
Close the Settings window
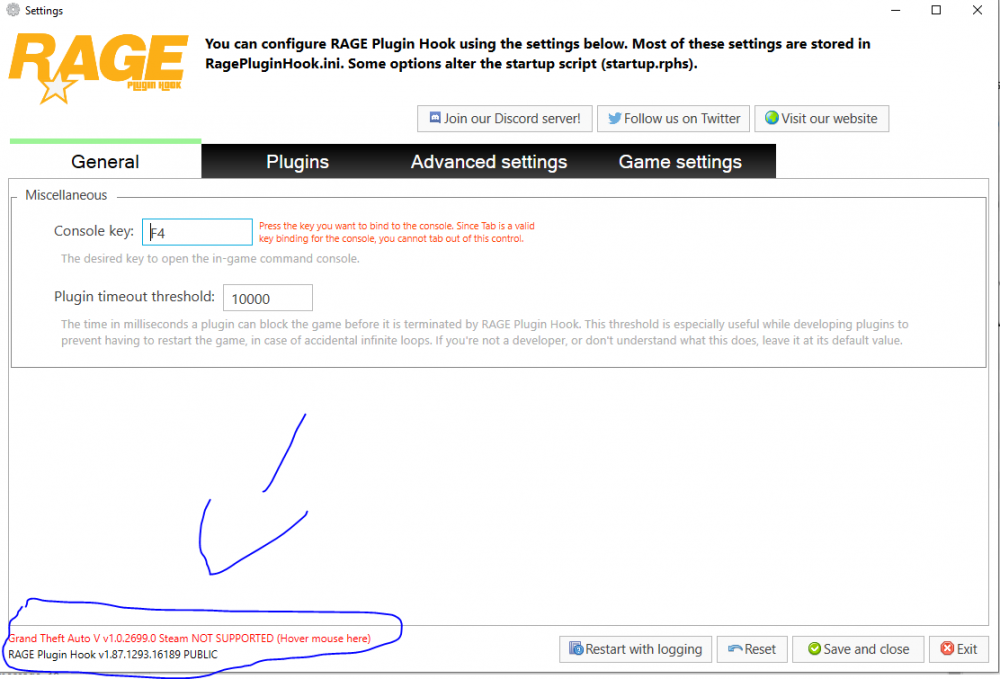click(977, 10)
